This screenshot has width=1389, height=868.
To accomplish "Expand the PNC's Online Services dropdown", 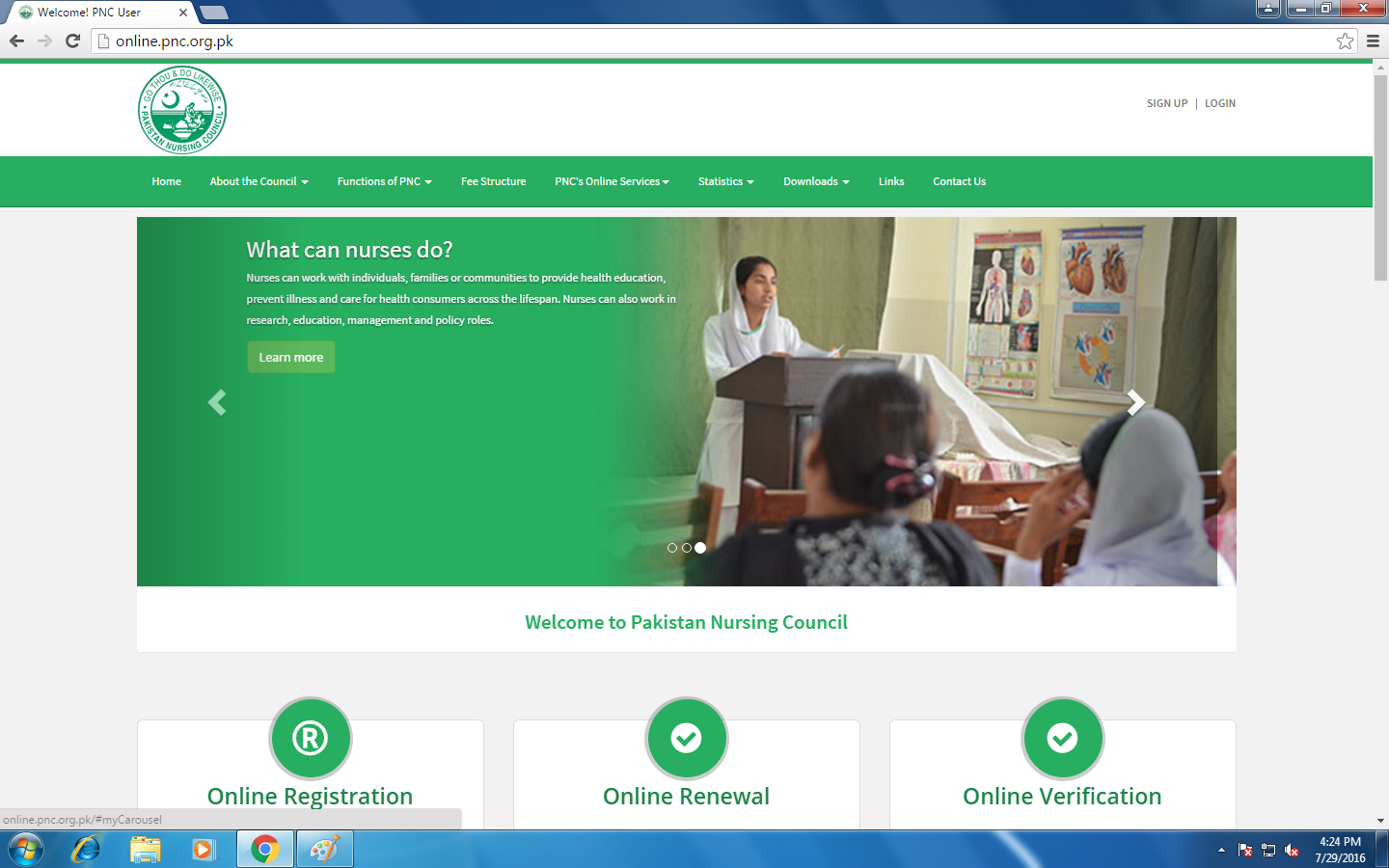I will tap(612, 181).
